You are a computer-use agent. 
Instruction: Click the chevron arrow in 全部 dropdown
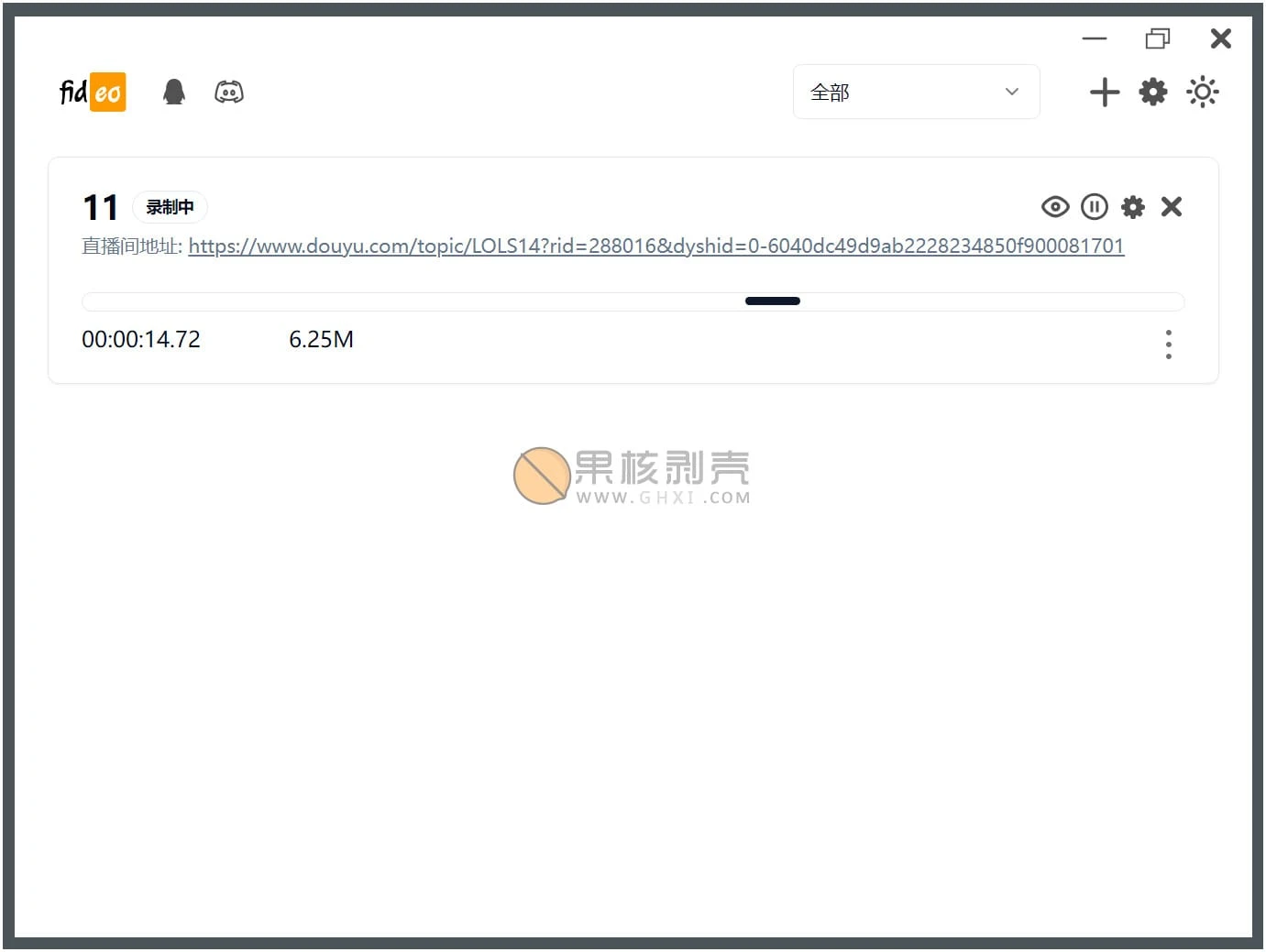pyautogui.click(x=1012, y=92)
